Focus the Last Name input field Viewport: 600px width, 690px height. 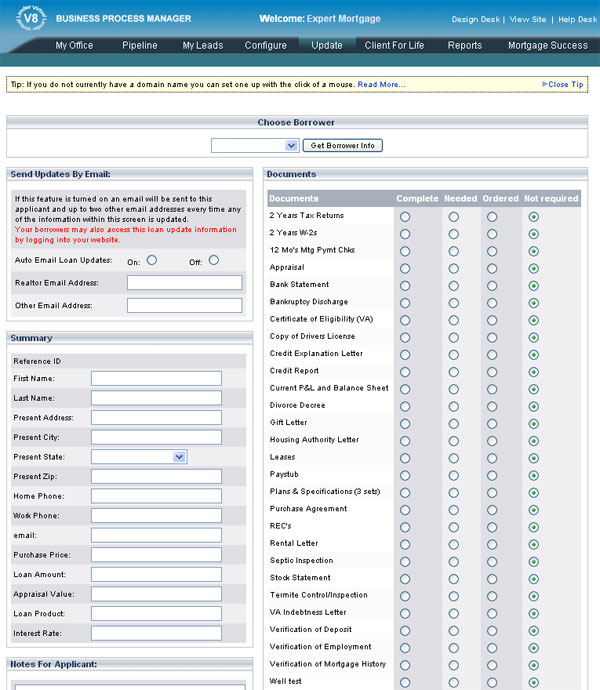(156, 398)
